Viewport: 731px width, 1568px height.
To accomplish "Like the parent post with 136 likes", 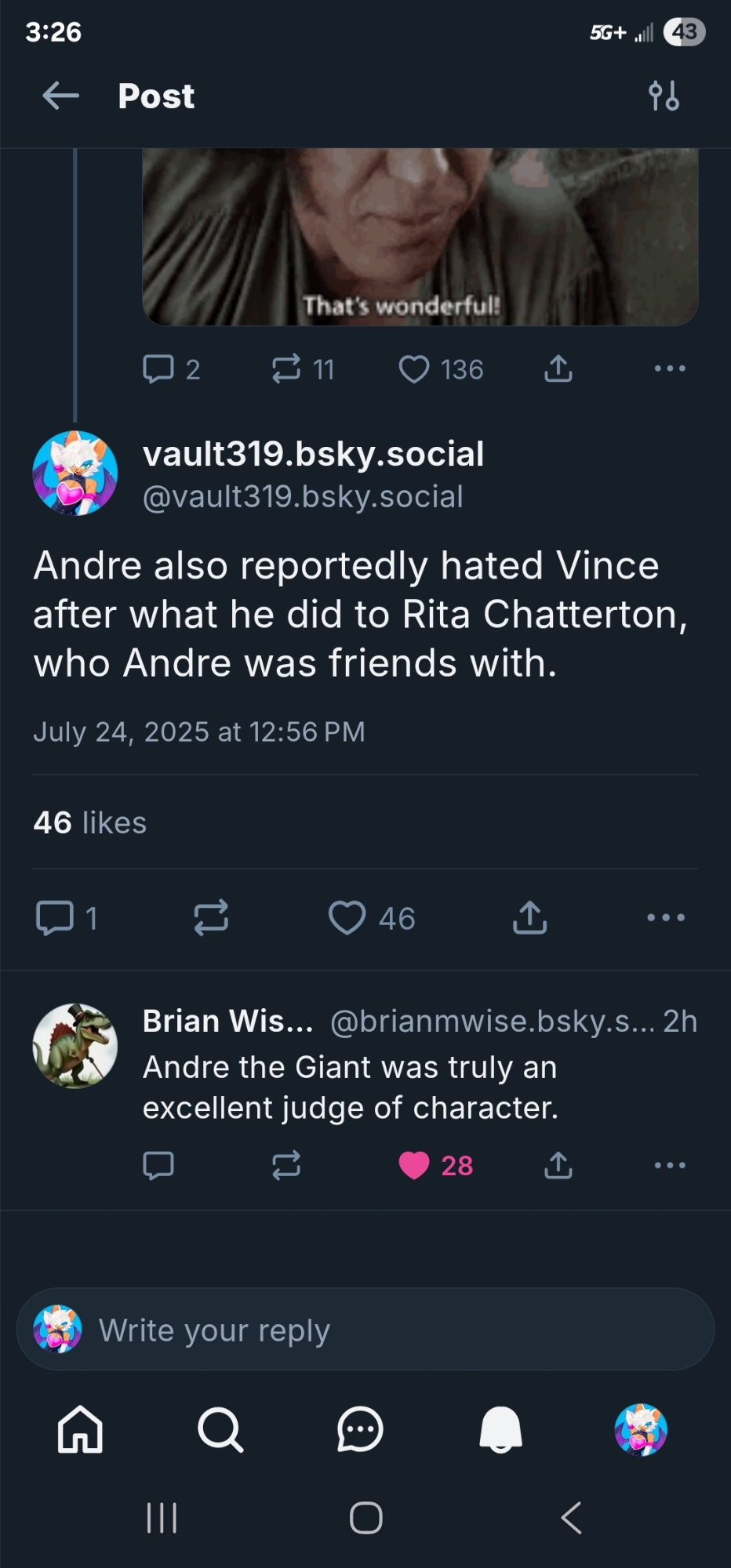I will (414, 369).
